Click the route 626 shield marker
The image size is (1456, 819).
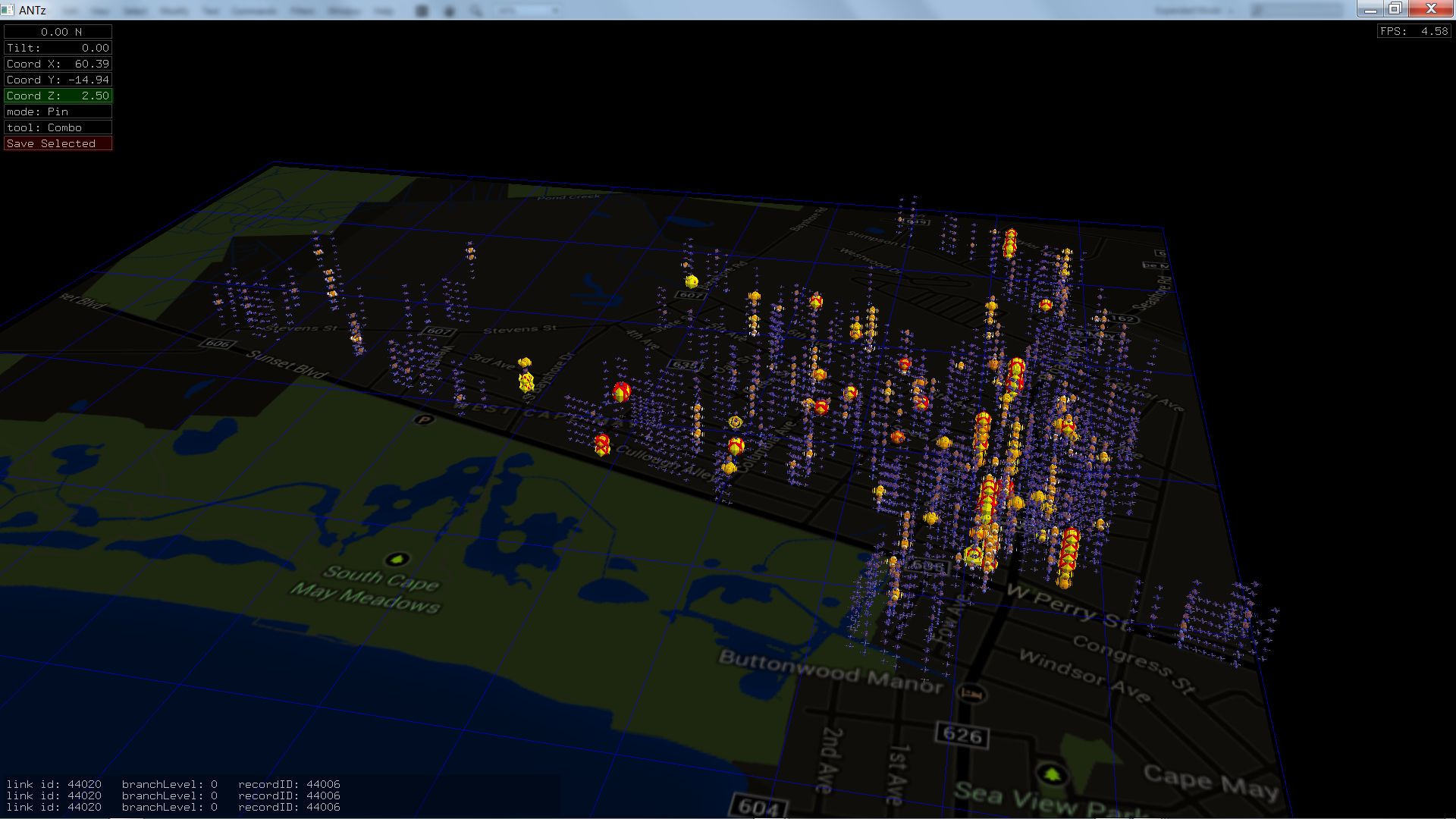(x=962, y=734)
